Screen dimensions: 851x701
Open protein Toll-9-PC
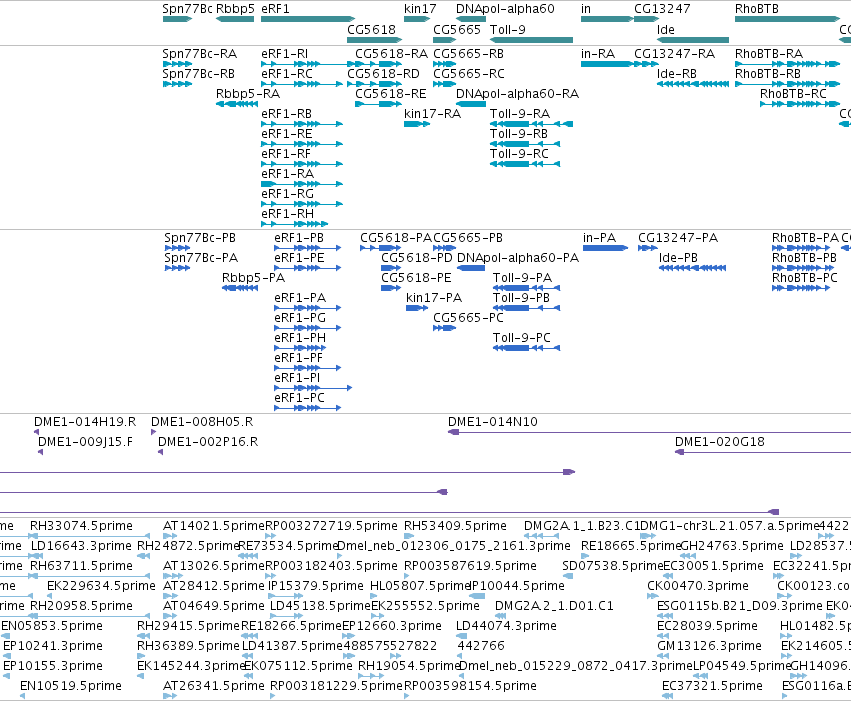tap(522, 338)
